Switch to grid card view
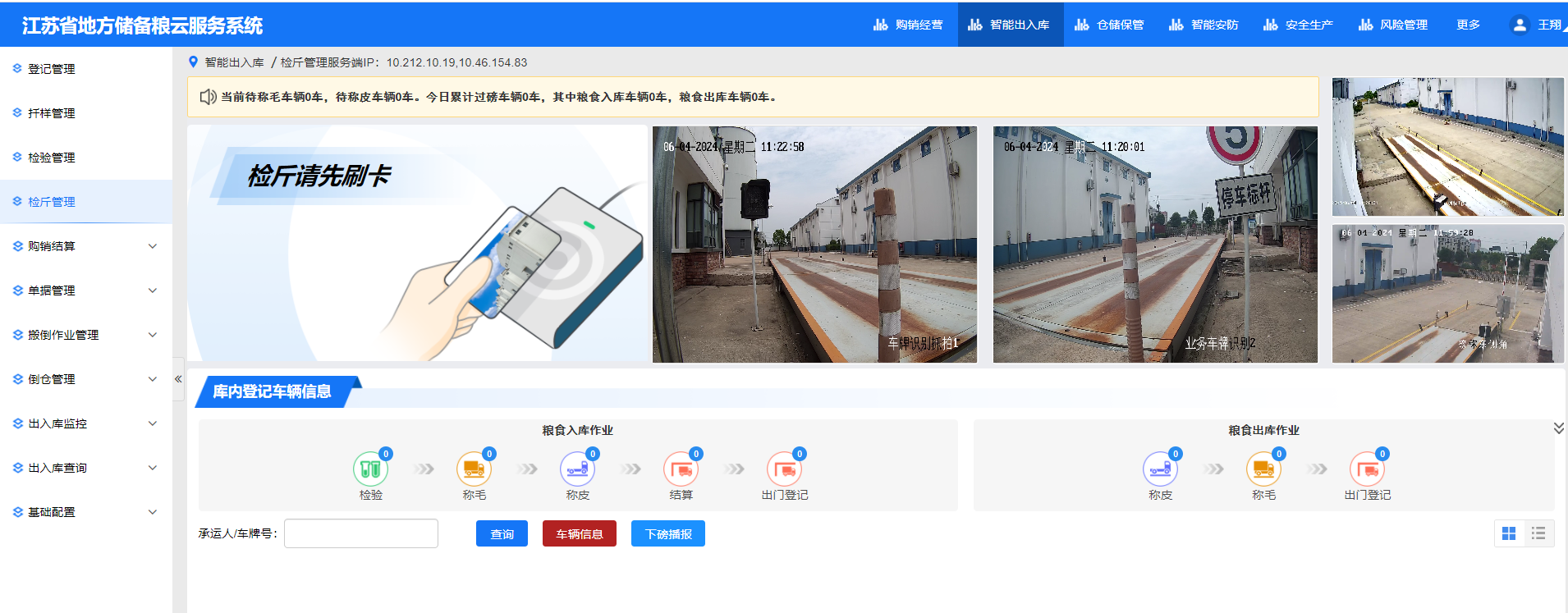 pyautogui.click(x=1509, y=533)
